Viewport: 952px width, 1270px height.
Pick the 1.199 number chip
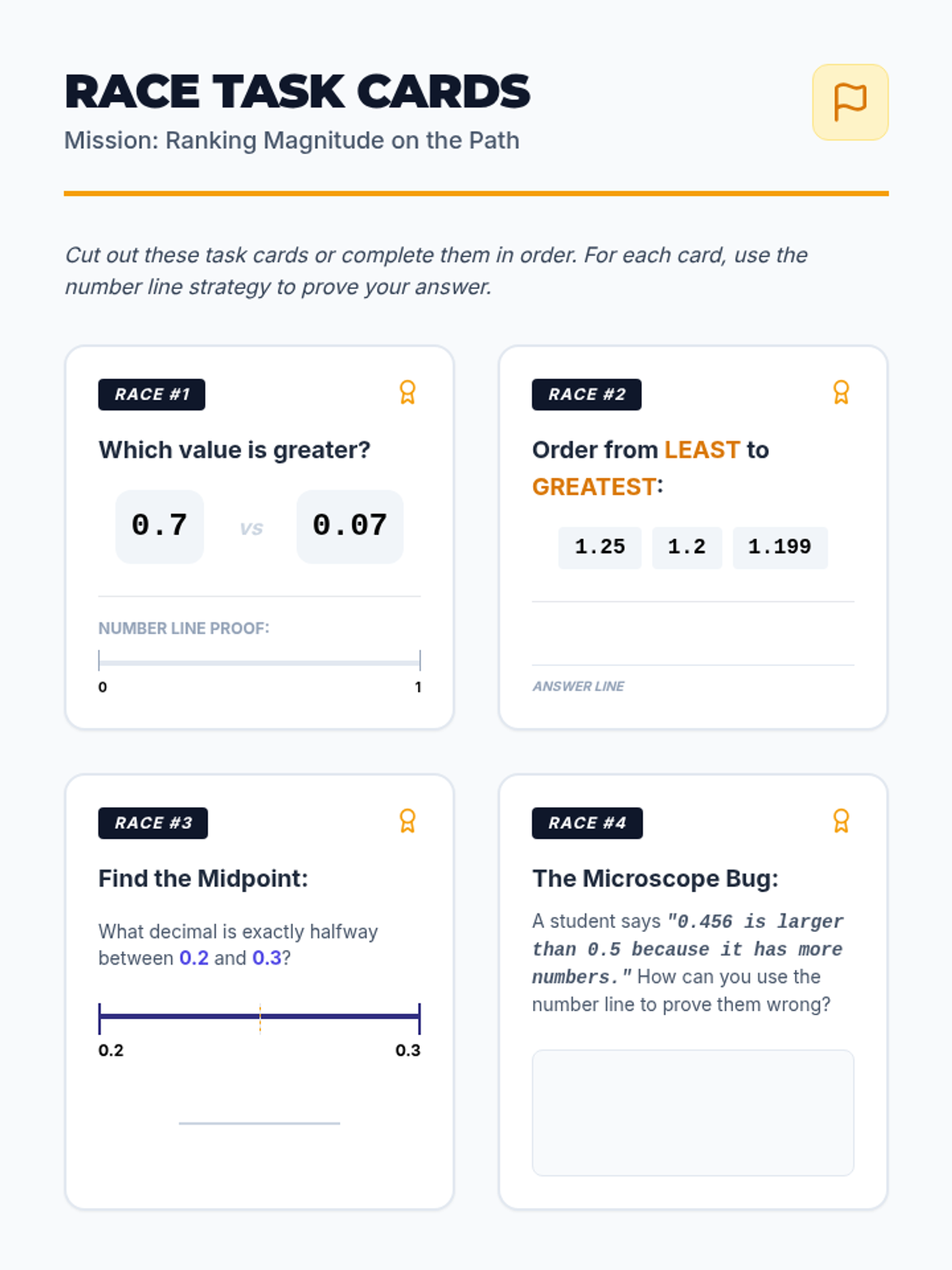click(780, 548)
